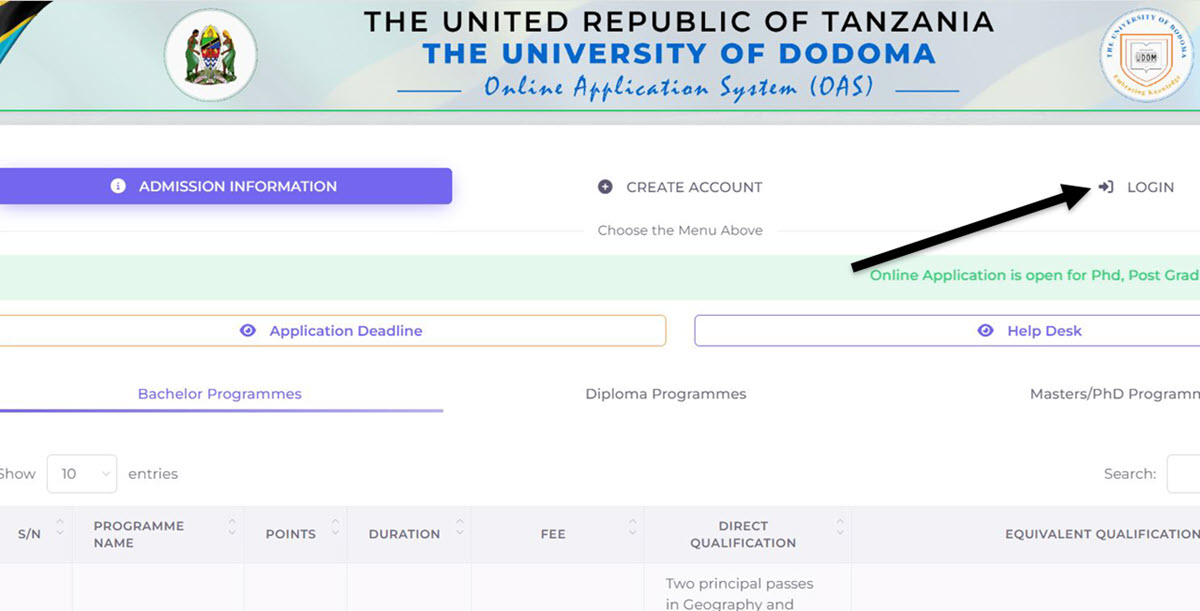Click the Tanzania coat of arms emblem
This screenshot has height=611, width=1200.
coord(210,55)
